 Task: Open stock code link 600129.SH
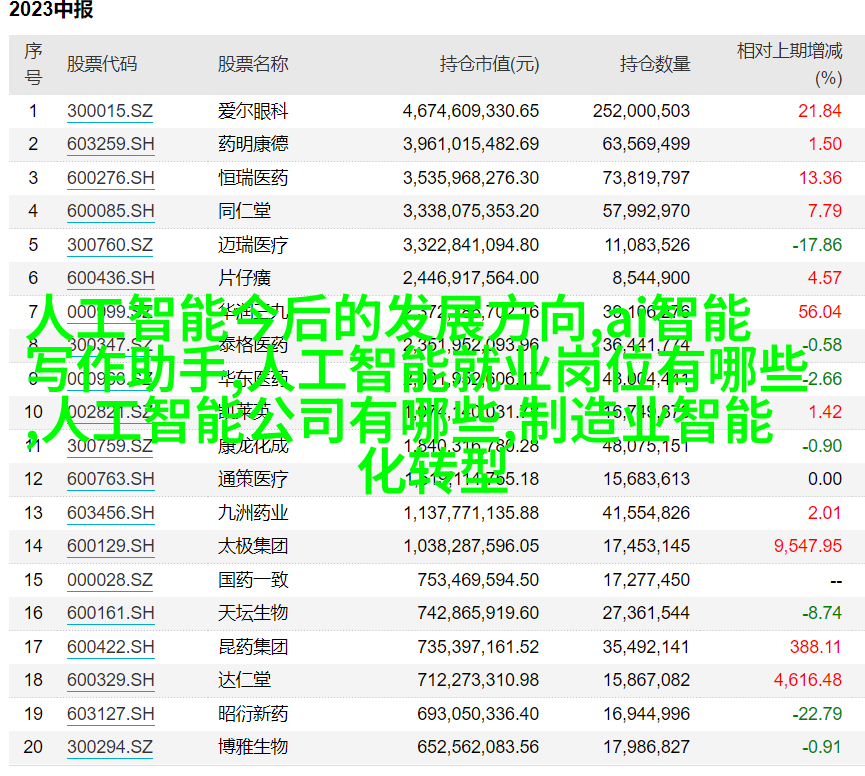[x=110, y=546]
